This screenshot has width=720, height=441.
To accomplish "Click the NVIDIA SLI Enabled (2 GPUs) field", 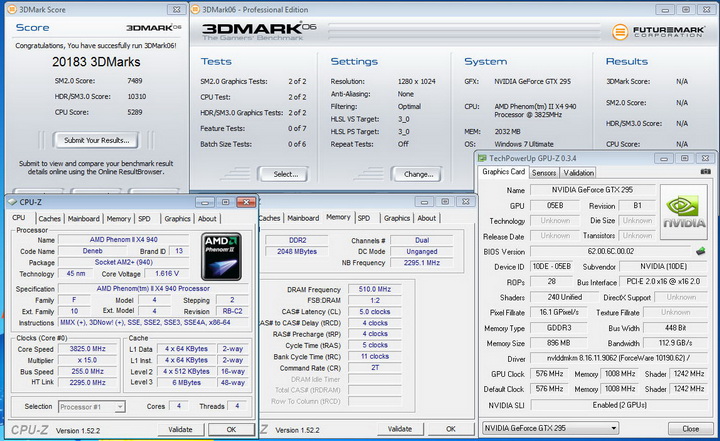I will (x=619, y=405).
